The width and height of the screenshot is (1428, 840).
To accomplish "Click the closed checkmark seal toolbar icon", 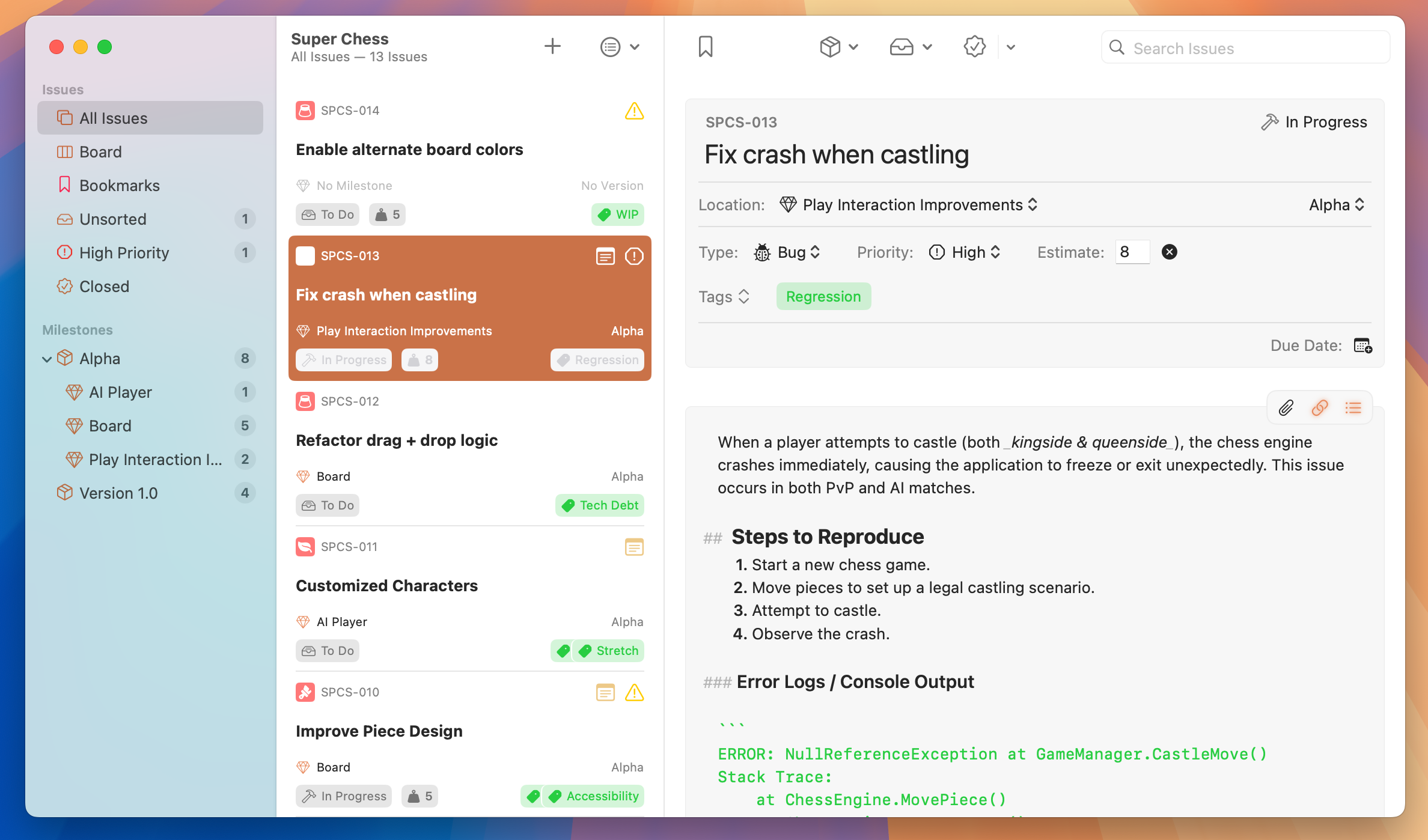I will click(x=974, y=46).
